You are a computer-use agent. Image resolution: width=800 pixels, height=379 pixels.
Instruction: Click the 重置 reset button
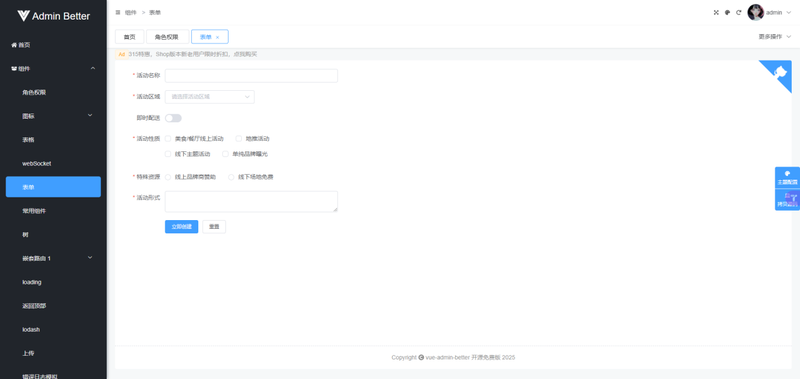pyautogui.click(x=214, y=226)
